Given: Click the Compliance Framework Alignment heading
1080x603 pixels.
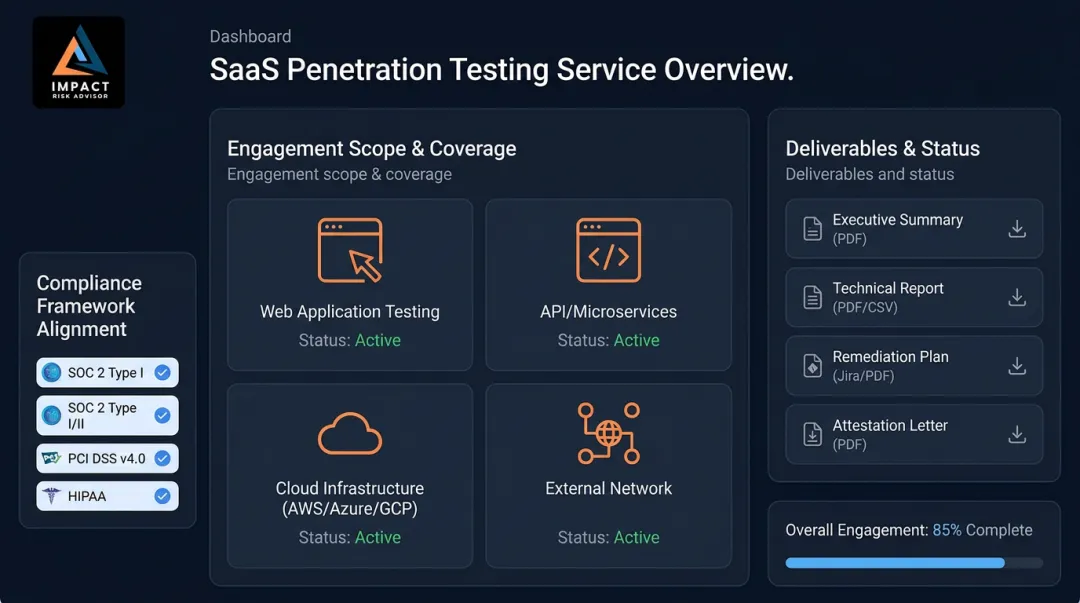Looking at the screenshot, I should (x=89, y=306).
